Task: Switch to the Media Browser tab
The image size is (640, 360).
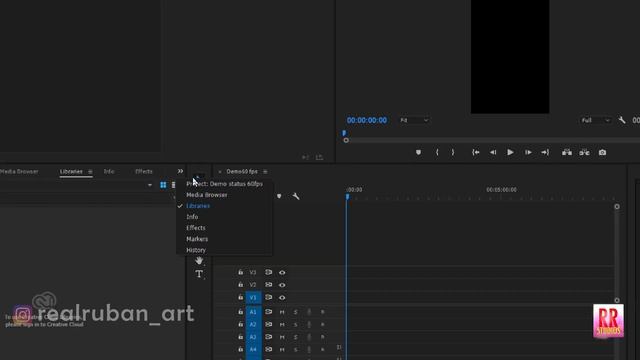Action: [19, 171]
